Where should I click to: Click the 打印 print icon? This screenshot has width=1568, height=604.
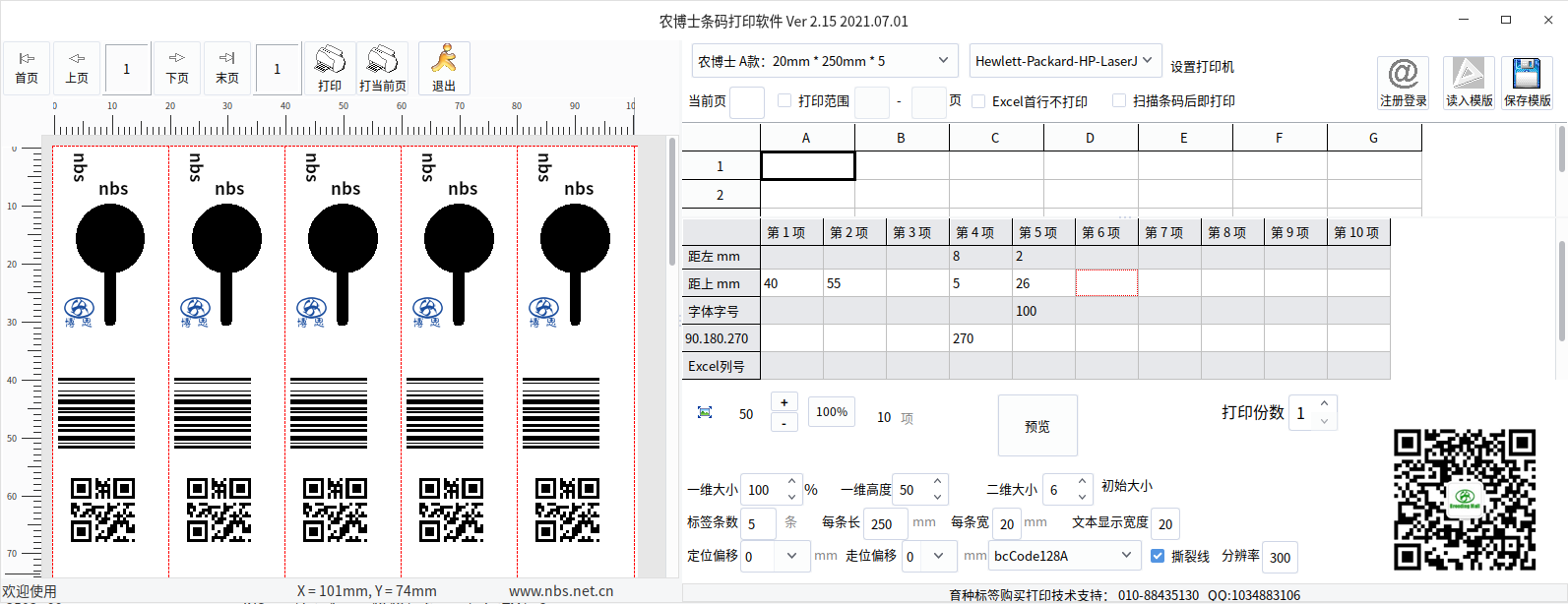pyautogui.click(x=330, y=68)
